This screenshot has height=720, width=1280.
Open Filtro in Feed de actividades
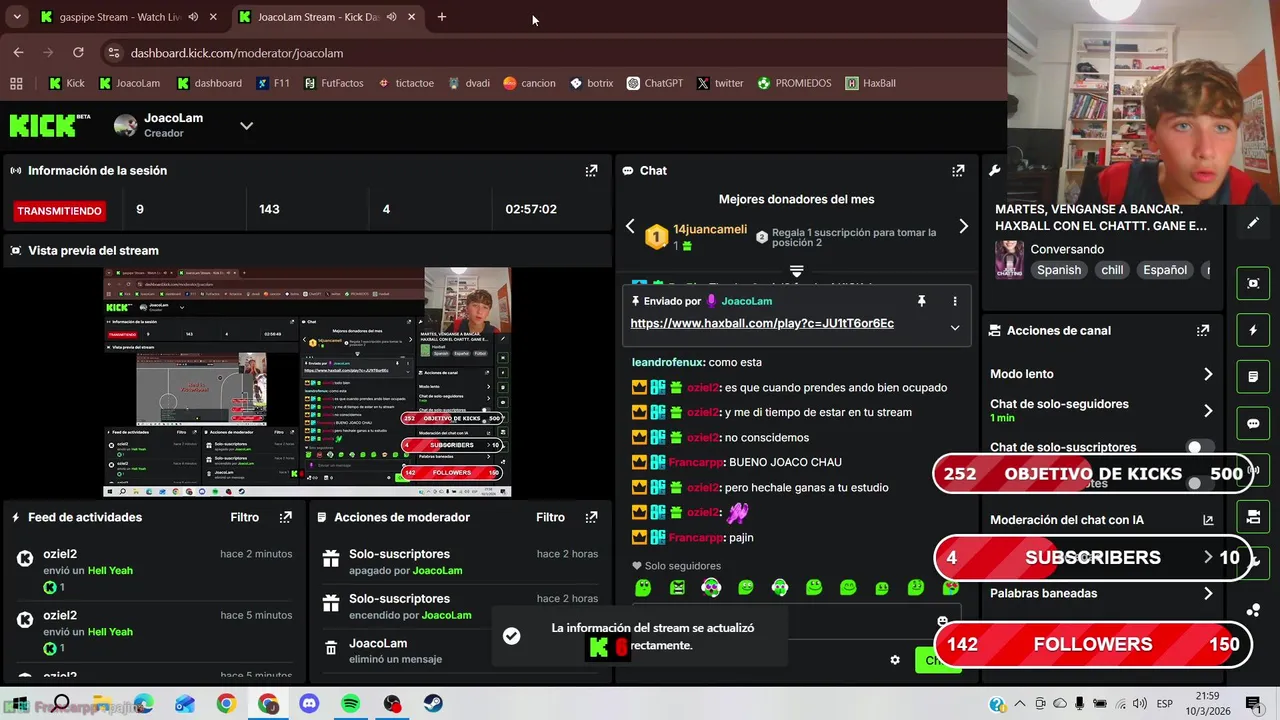pyautogui.click(x=244, y=517)
